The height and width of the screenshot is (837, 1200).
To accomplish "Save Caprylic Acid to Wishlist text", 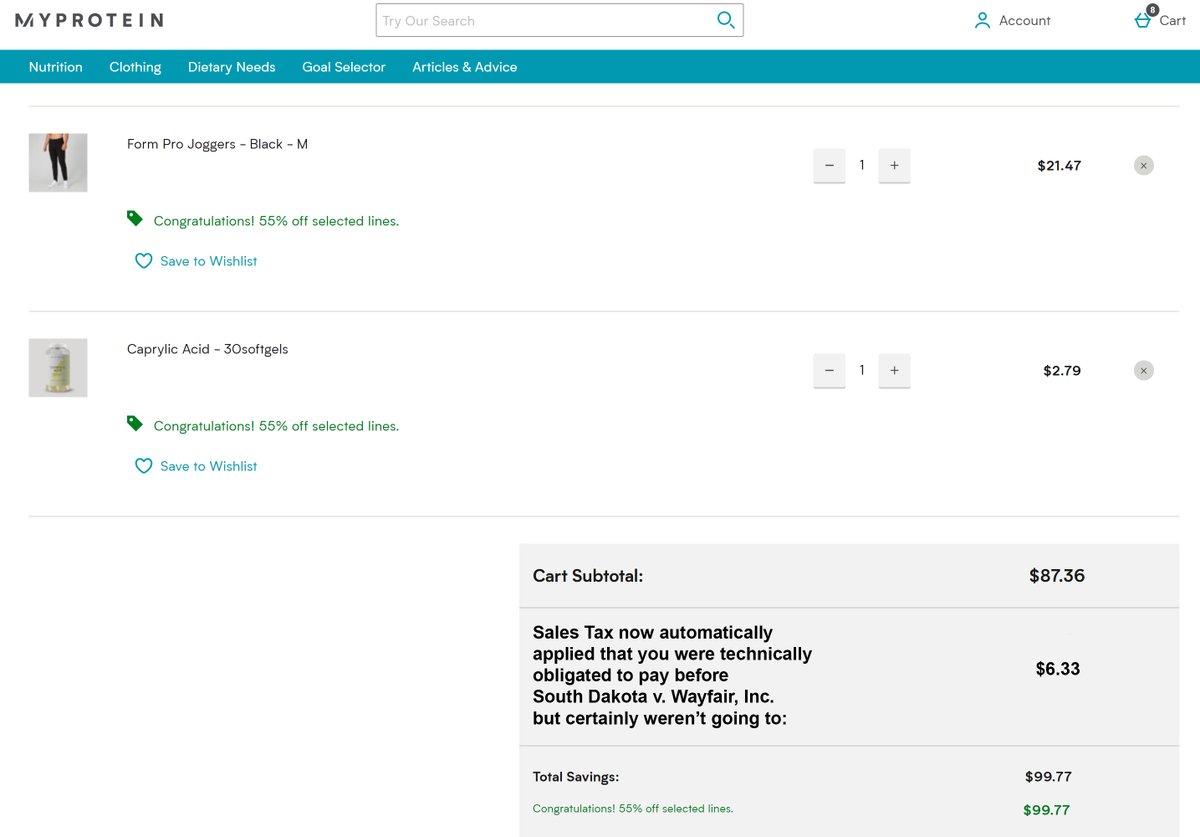I will coord(209,466).
